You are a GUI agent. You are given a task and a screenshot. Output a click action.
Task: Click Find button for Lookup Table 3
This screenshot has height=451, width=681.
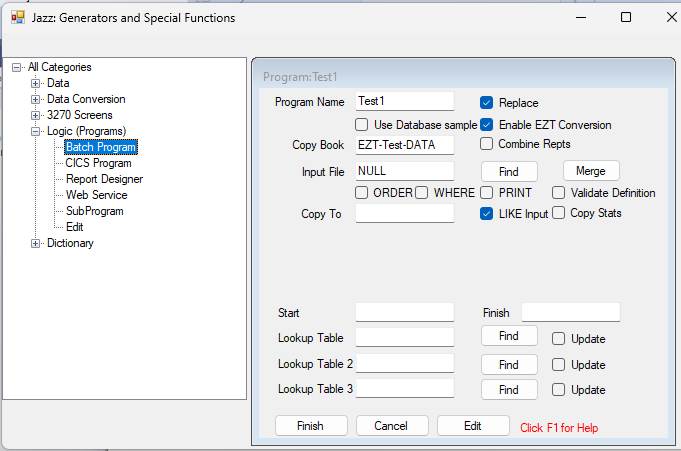(509, 390)
